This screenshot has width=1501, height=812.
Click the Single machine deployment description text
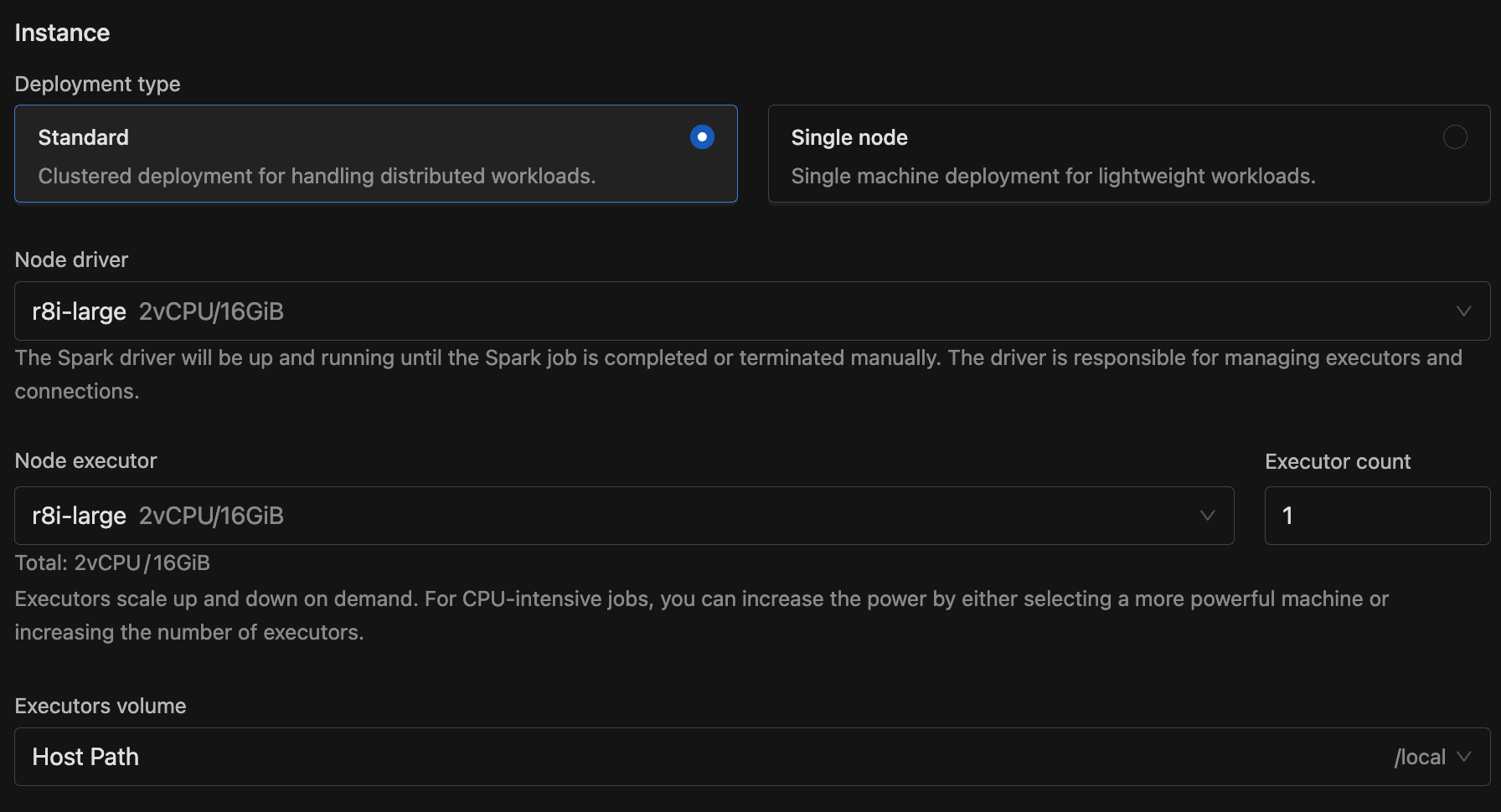click(1053, 176)
